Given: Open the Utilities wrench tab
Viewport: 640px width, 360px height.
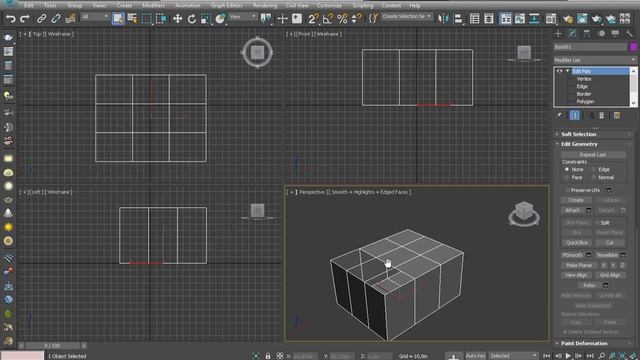Looking at the screenshot, I should coord(629,34).
